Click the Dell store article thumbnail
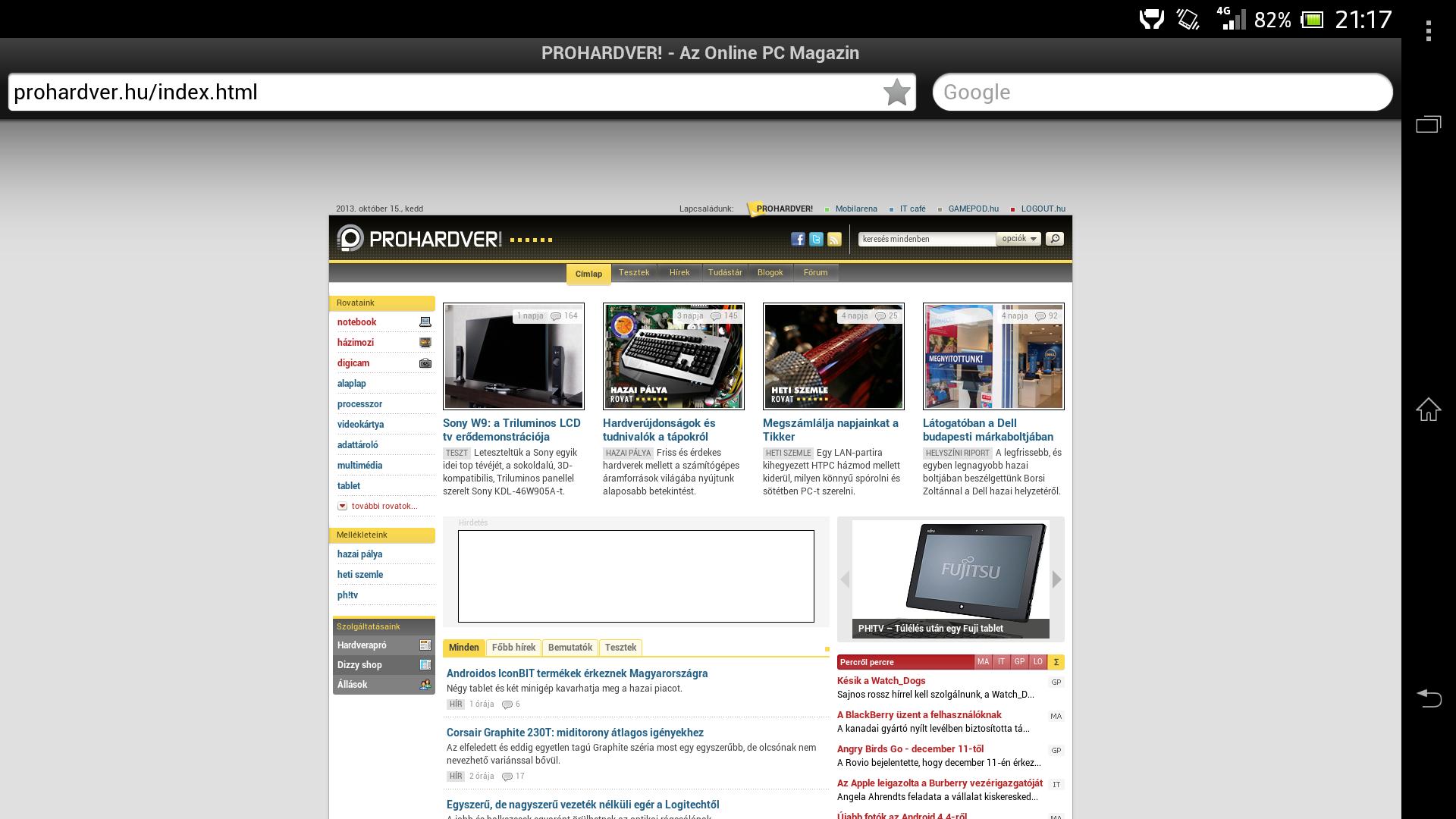The height and width of the screenshot is (819, 1456). 993,356
